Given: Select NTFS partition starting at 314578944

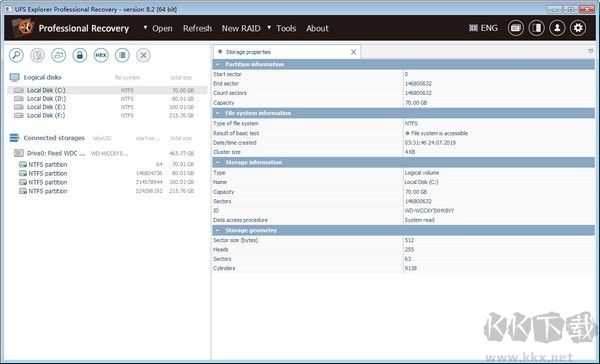Looking at the screenshot, I should 107,182.
